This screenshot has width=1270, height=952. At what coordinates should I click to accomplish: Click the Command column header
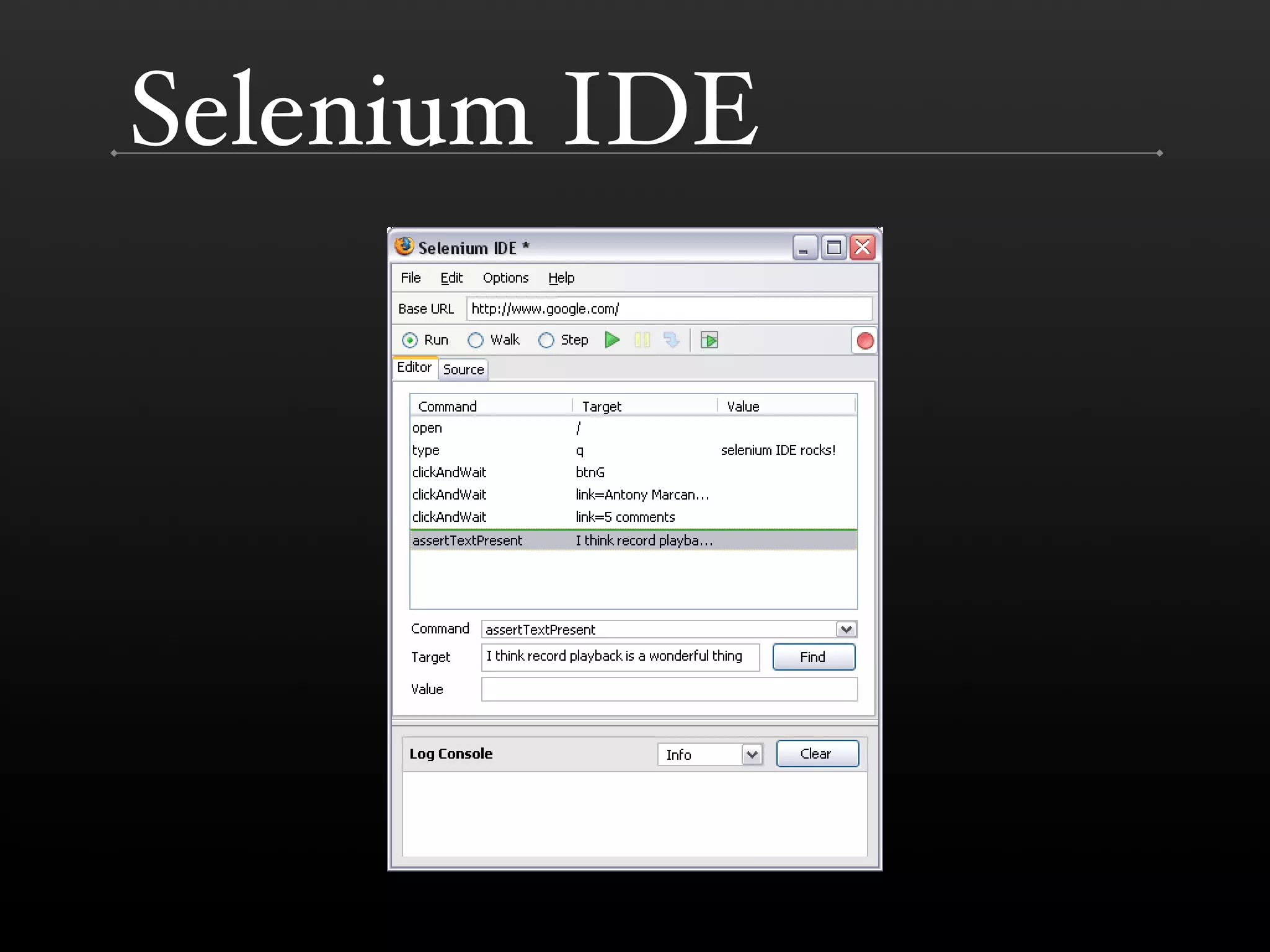[x=491, y=406]
